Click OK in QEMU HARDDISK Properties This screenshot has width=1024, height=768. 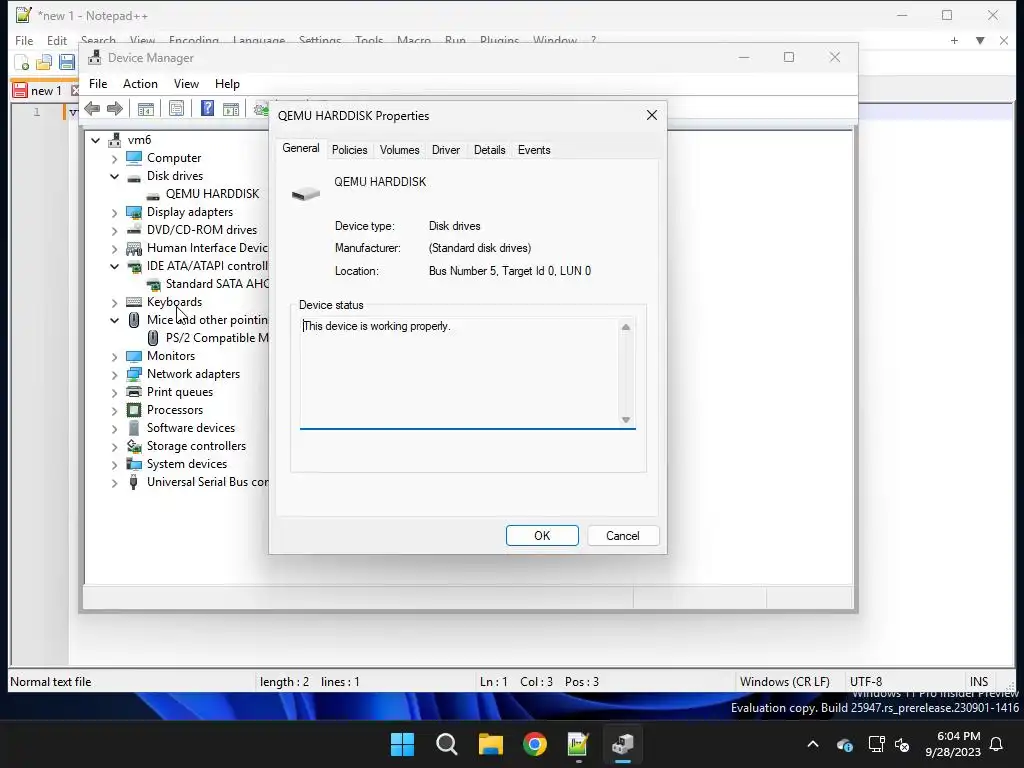point(542,536)
